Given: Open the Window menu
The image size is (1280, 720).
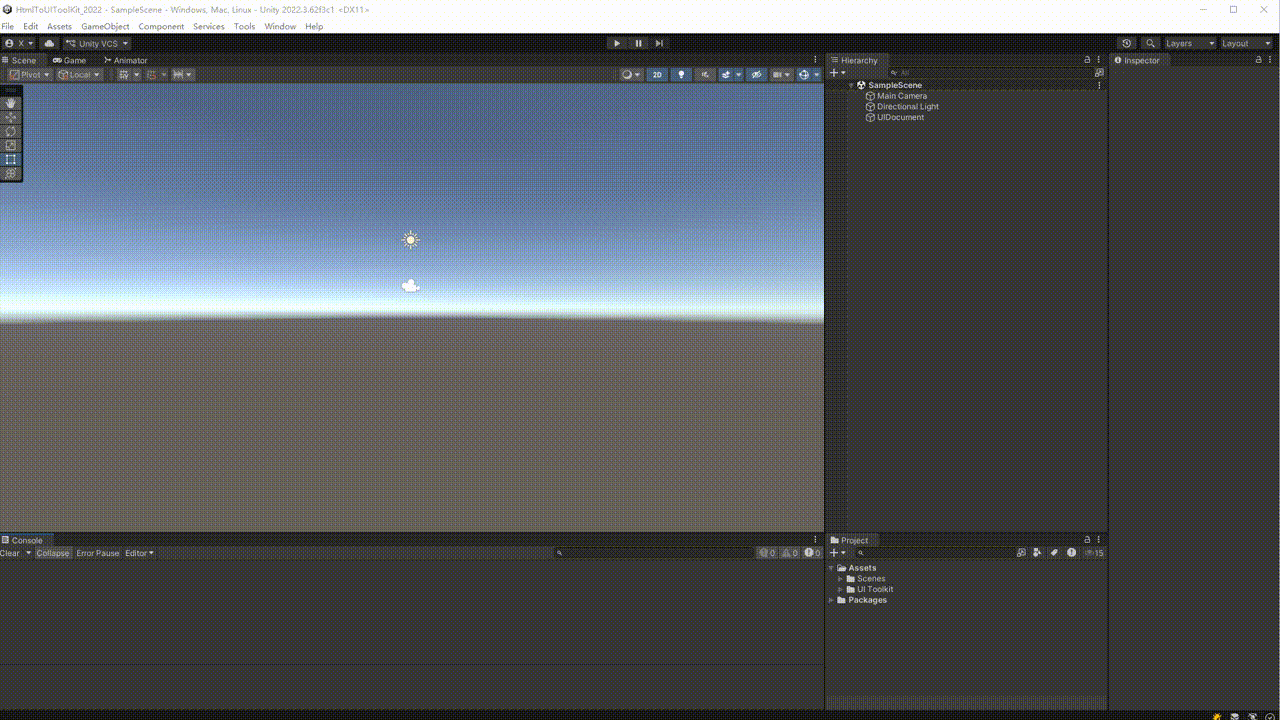Looking at the screenshot, I should tap(280, 26).
